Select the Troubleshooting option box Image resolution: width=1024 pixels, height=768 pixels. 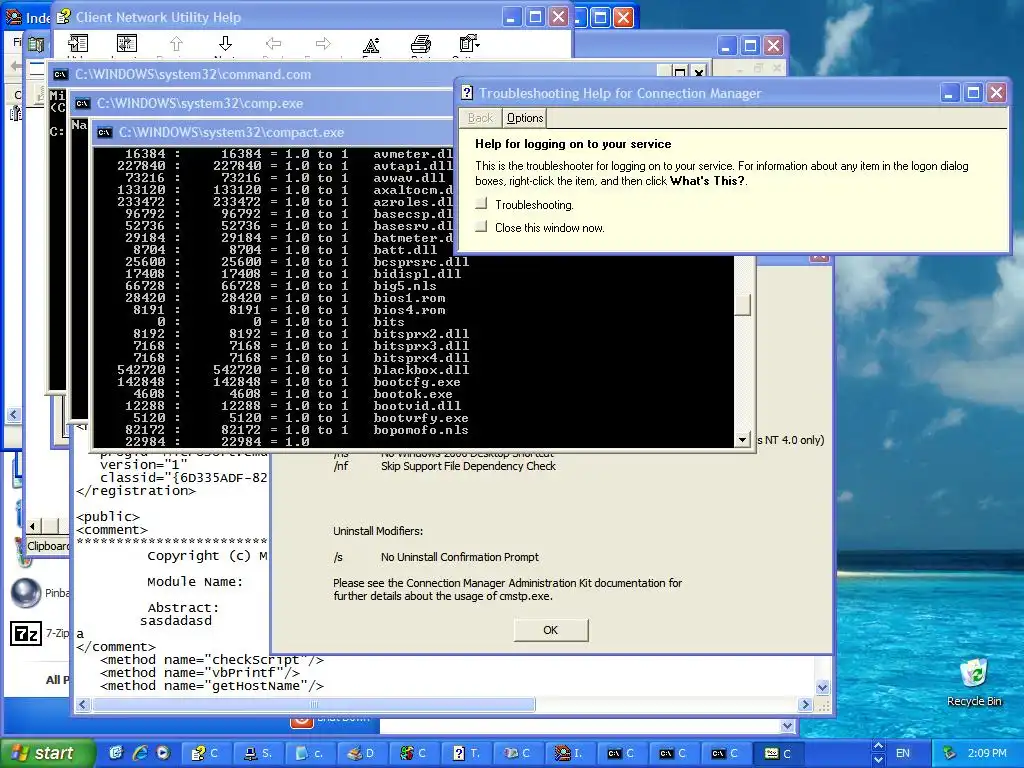(x=481, y=204)
